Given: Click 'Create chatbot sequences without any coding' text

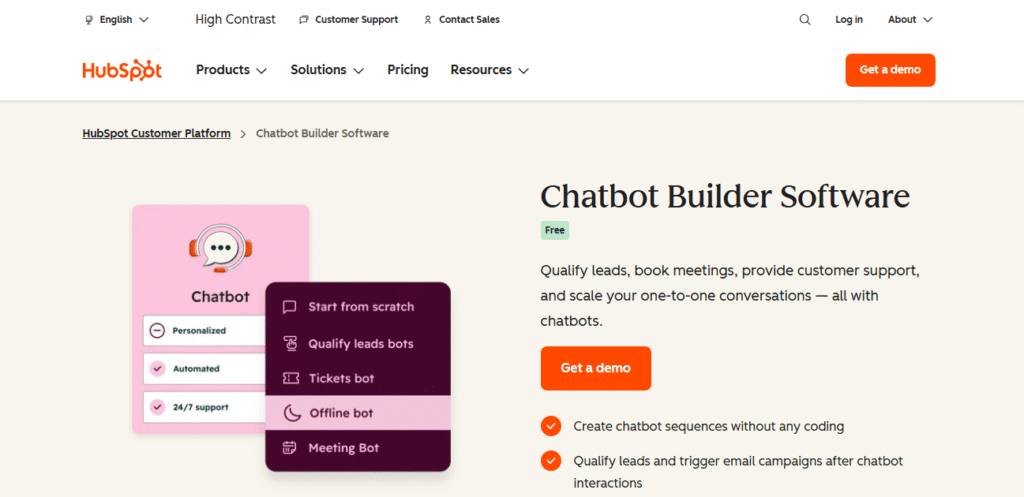Looking at the screenshot, I should click(x=709, y=426).
